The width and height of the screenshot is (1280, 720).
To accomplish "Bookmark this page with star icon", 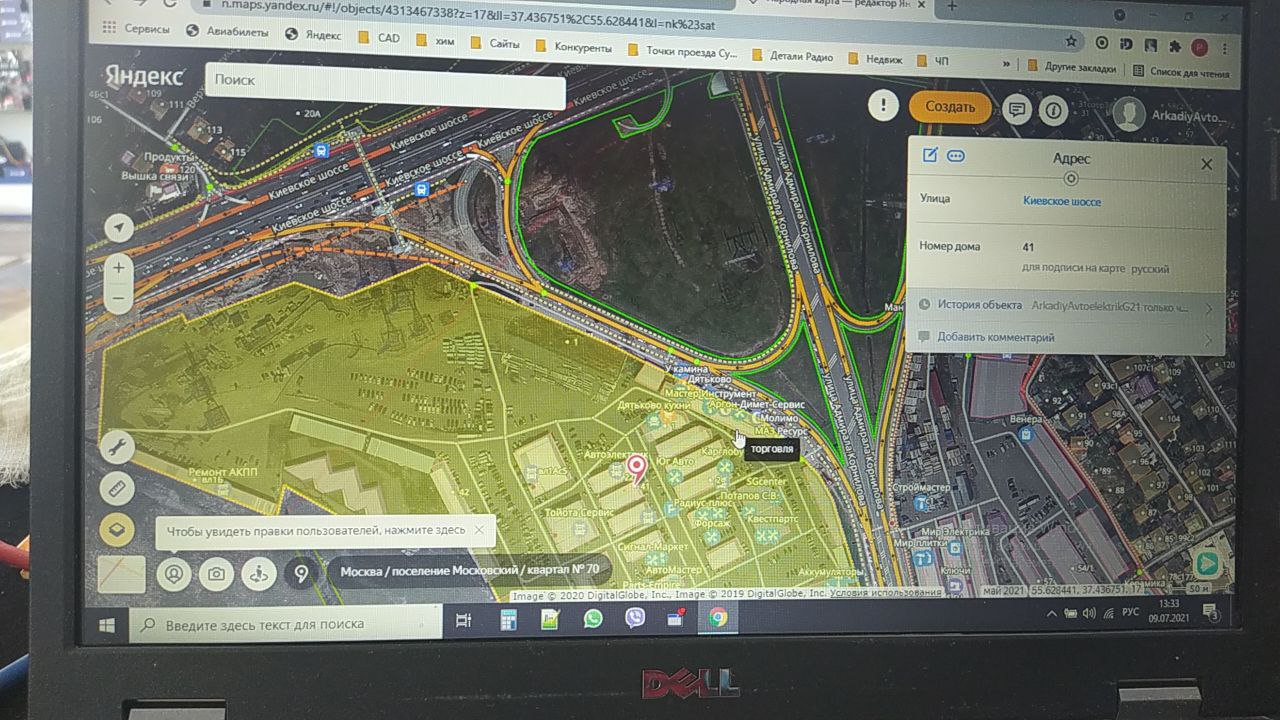I will (x=1071, y=41).
